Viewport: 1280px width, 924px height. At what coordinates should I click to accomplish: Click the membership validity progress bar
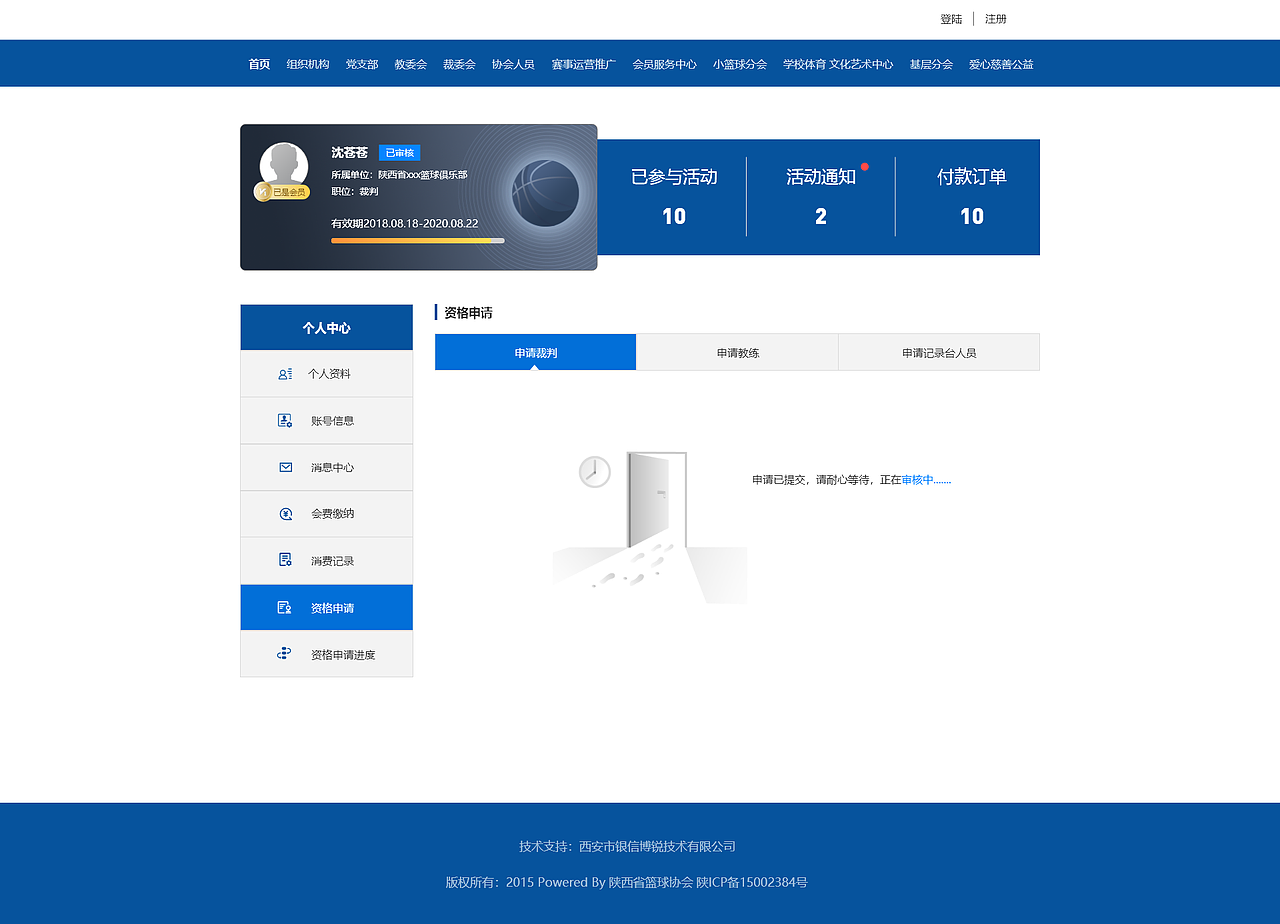418,241
